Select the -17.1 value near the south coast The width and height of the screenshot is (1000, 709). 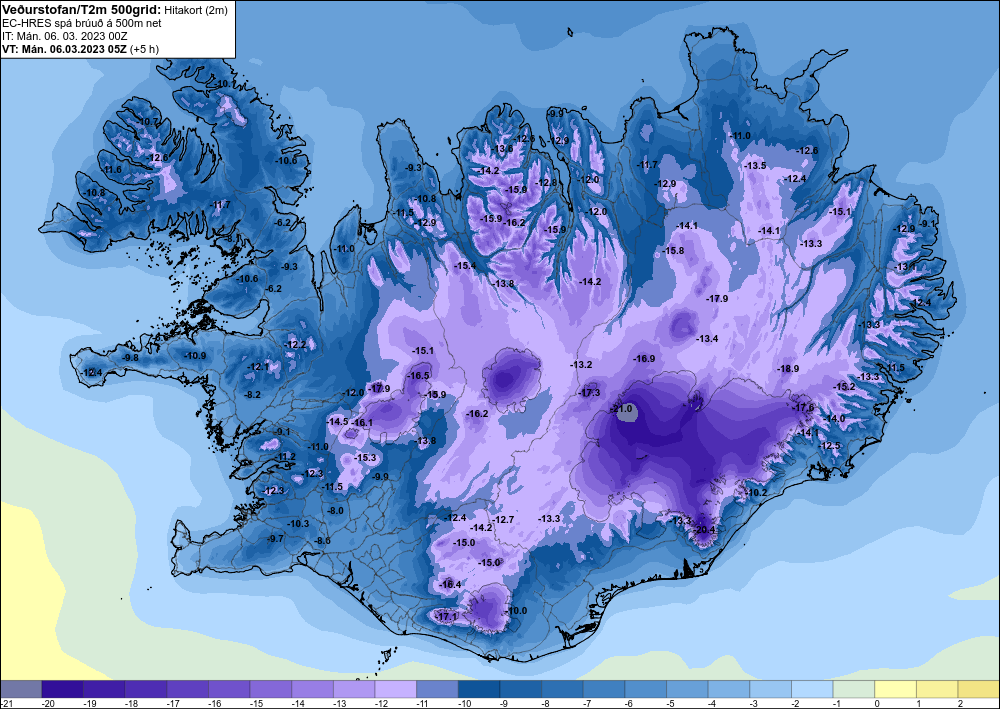pos(446,617)
